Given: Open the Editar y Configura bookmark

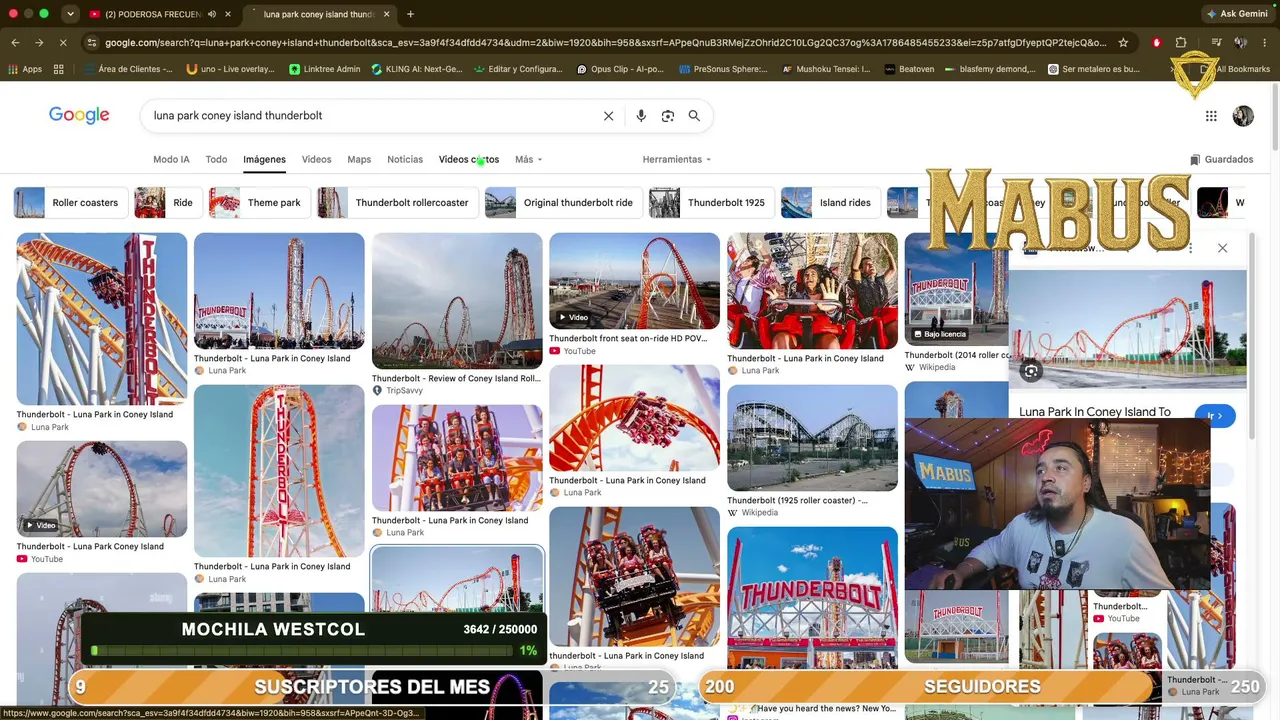Looking at the screenshot, I should click(x=517, y=69).
